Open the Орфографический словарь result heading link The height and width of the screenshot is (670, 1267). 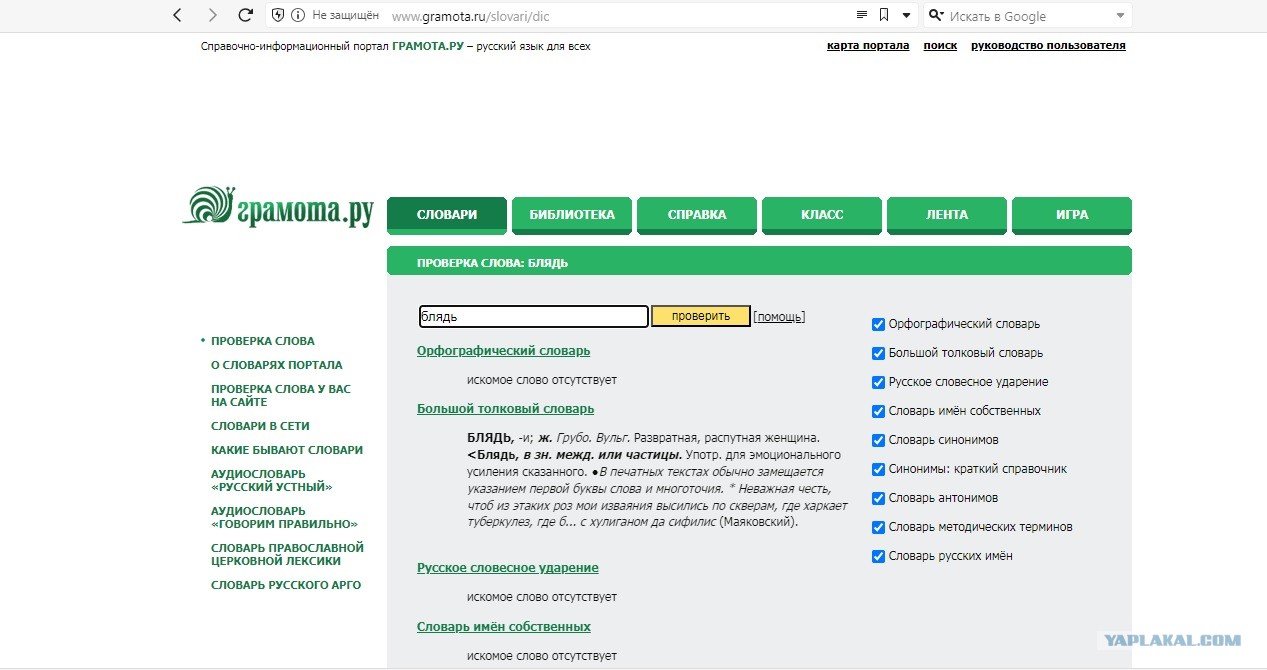click(x=503, y=351)
